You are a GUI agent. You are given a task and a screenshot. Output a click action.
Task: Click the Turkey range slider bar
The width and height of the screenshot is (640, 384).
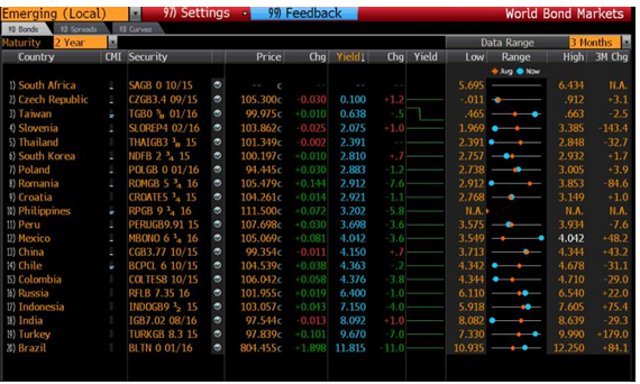[516, 334]
